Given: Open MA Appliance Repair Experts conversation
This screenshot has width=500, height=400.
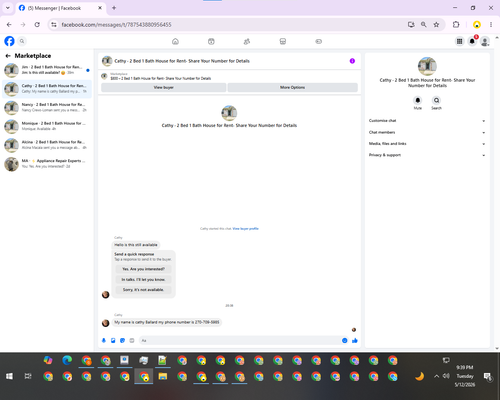Looking at the screenshot, I should coord(47,164).
